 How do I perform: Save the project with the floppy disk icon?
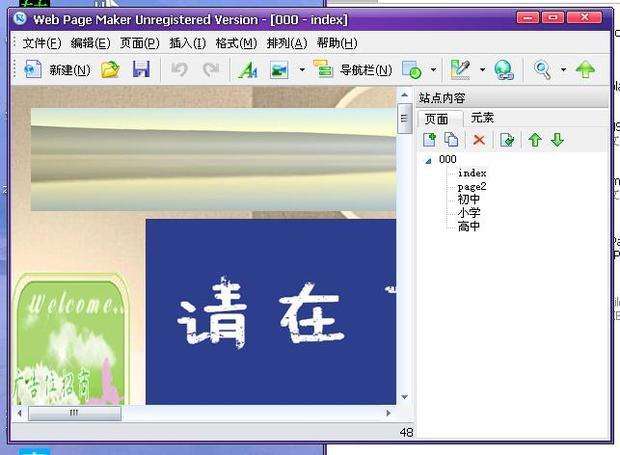(141, 70)
